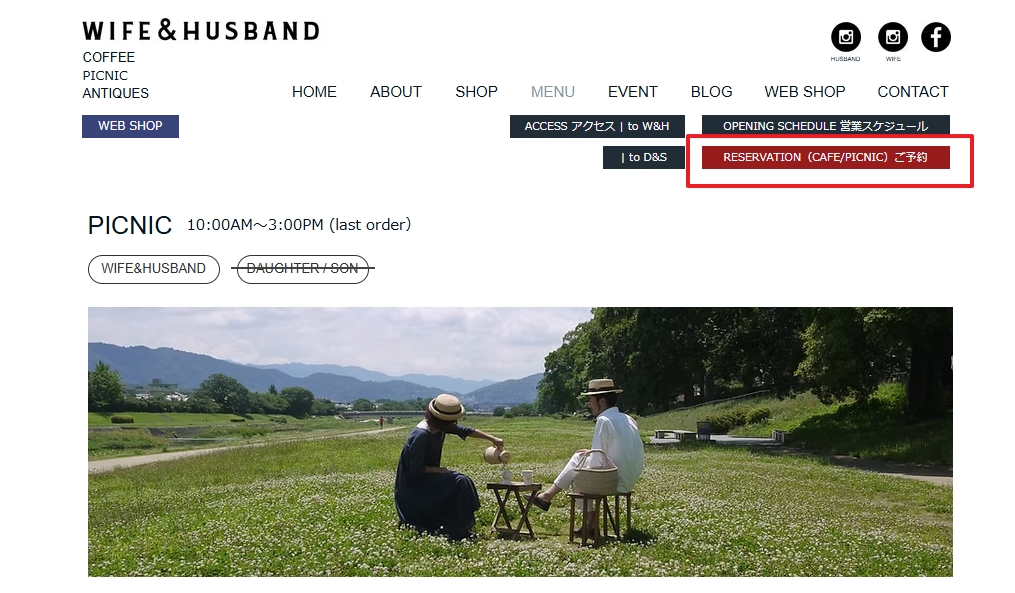Open the EVENT navigation item
The width and height of the screenshot is (1015, 593).
click(x=632, y=92)
